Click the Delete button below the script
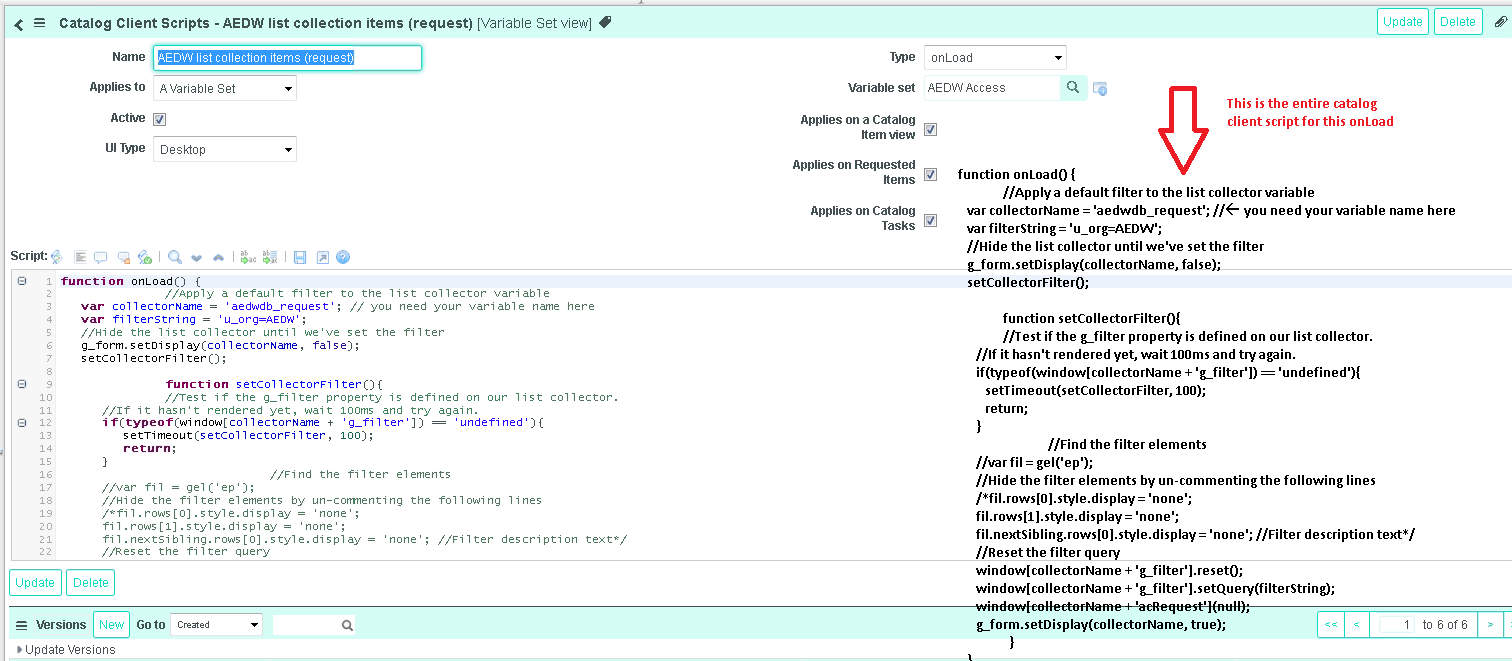 tap(91, 583)
